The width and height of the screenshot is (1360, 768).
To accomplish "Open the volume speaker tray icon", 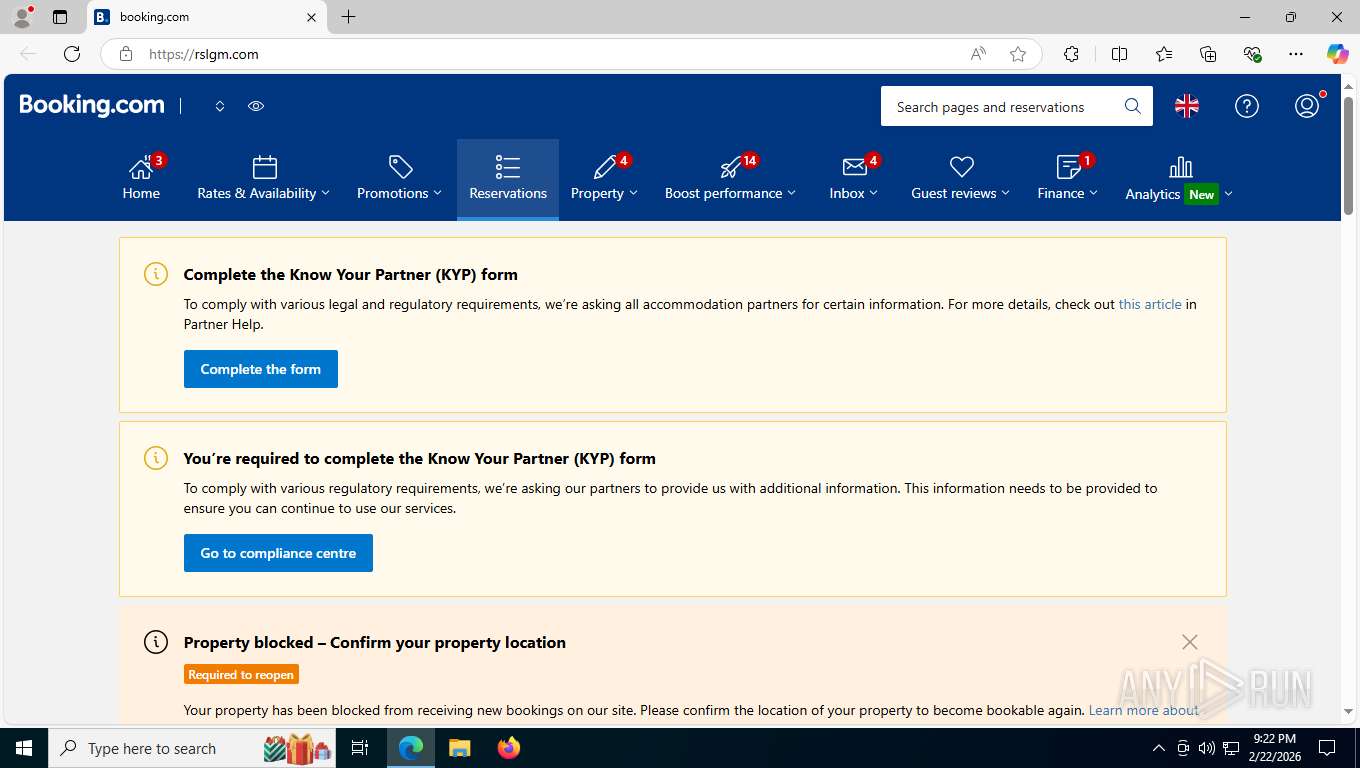I will [x=1206, y=748].
